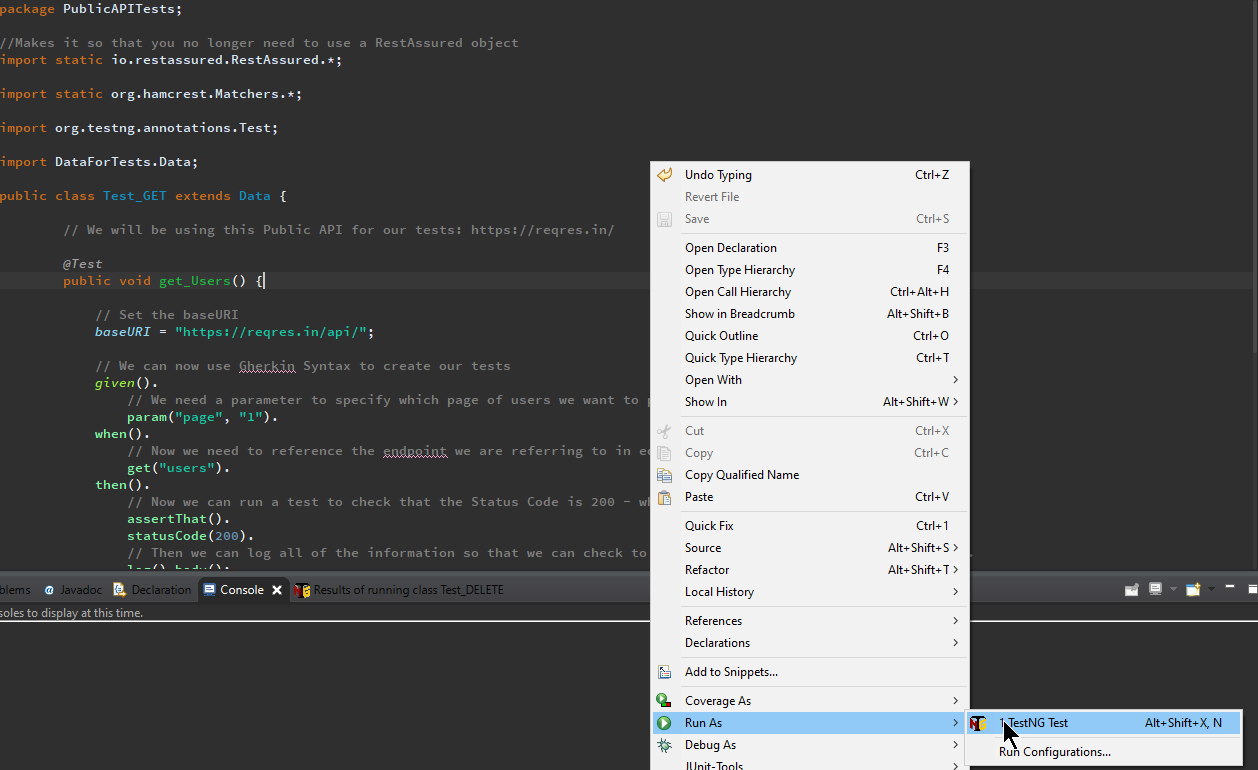
Task: Click the TestNG Test icon in submenu
Action: (x=978, y=723)
